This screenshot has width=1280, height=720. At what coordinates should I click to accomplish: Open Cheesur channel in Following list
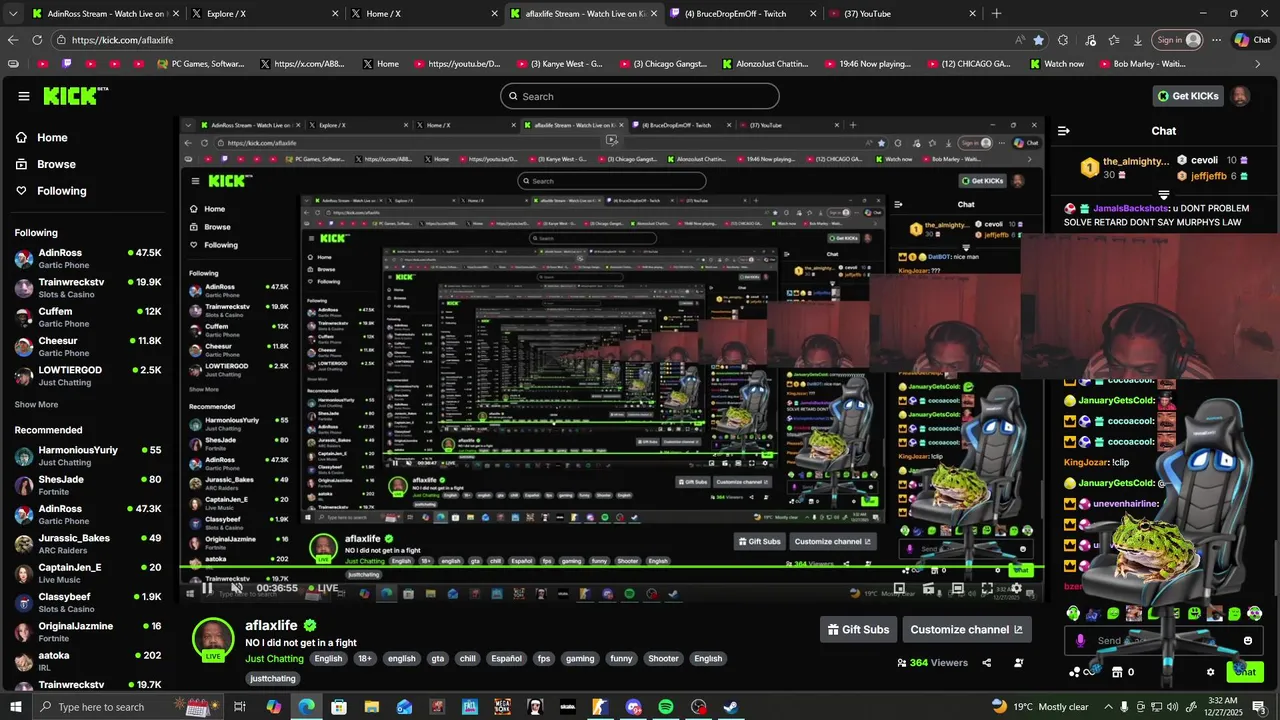click(x=88, y=346)
